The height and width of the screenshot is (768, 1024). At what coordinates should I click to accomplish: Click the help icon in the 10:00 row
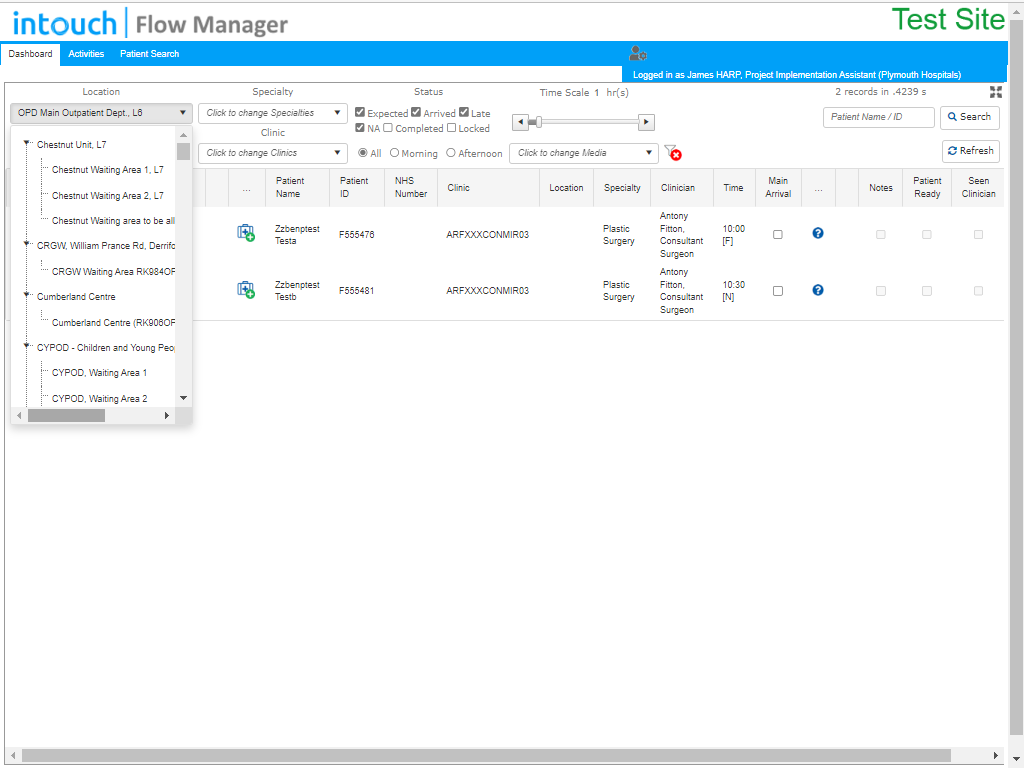click(x=818, y=233)
